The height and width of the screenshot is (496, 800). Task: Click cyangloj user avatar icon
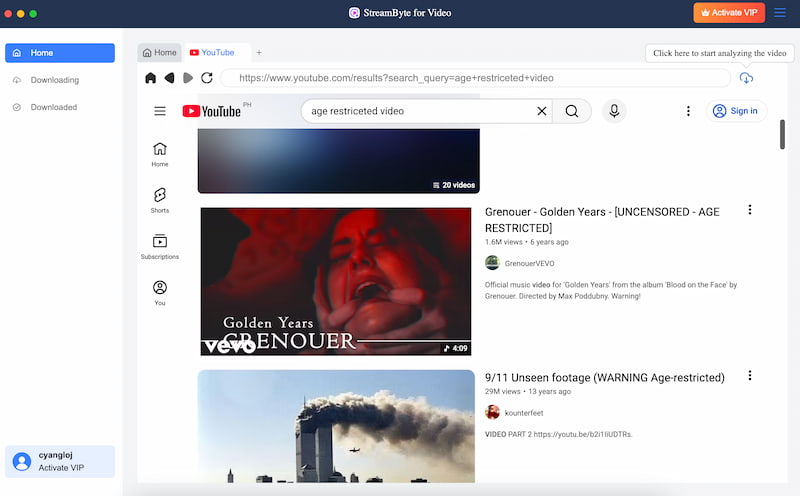point(22,461)
